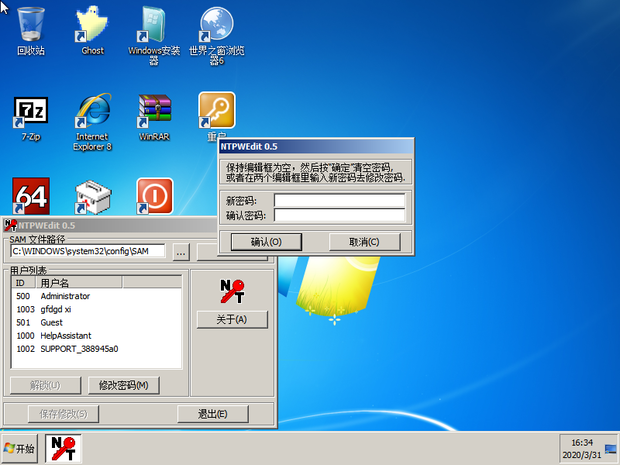Click the 用户名 column header

pos(79,282)
